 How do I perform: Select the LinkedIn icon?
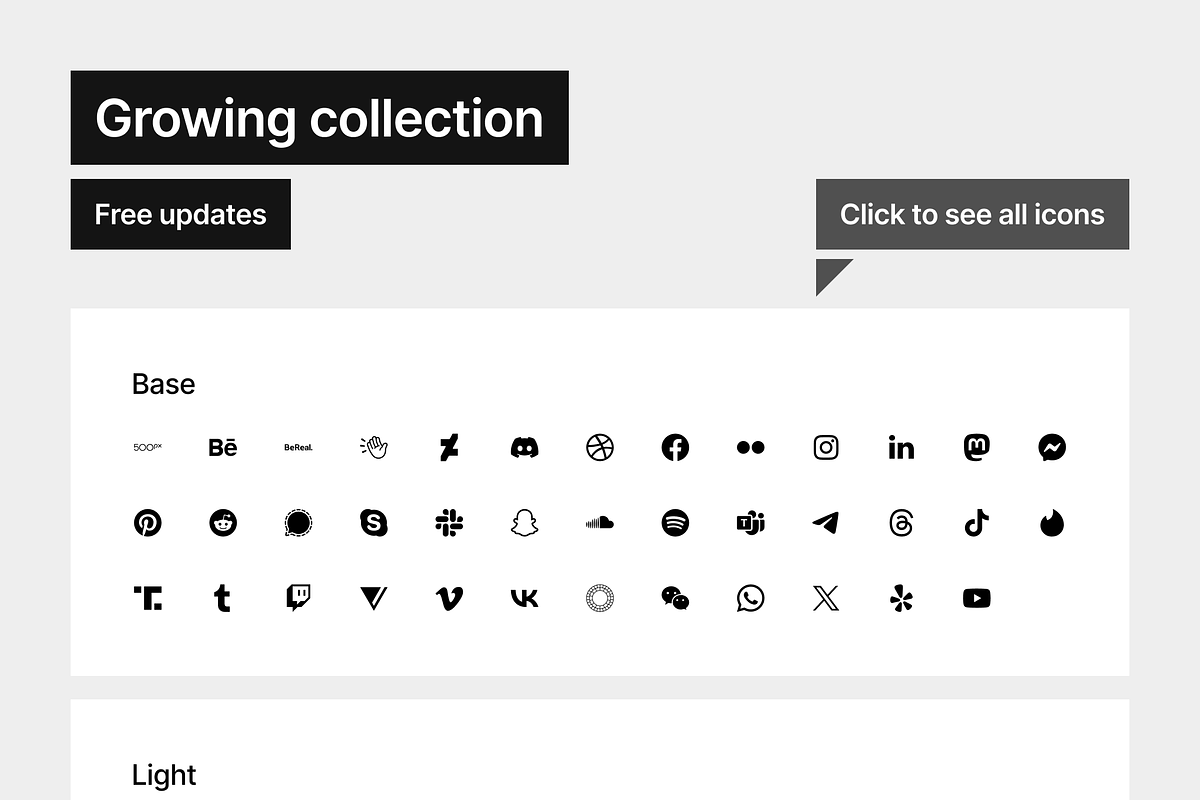point(901,447)
